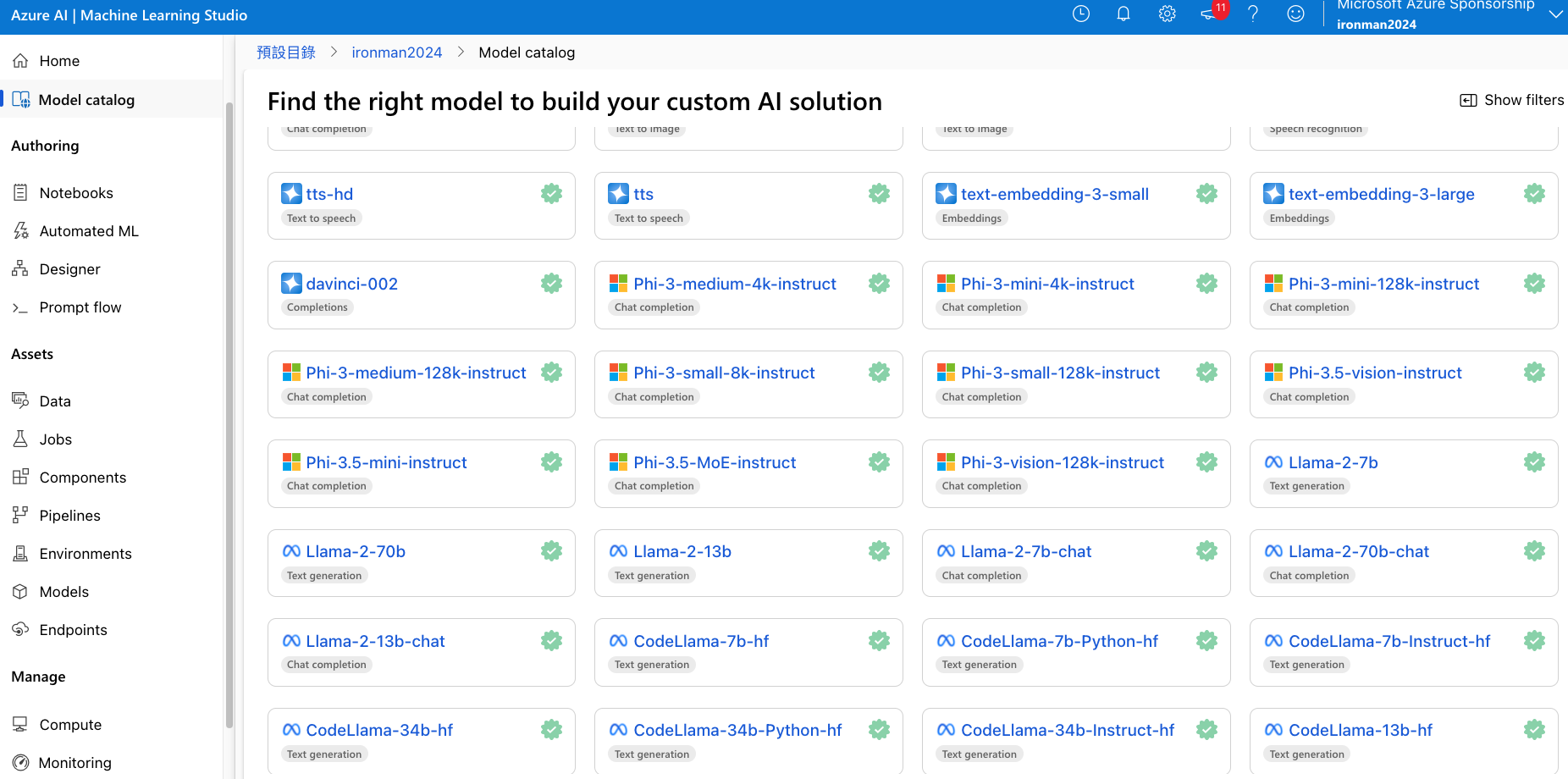Click the sidebar vertical scrollbar
Image resolution: width=1568 pixels, height=779 pixels.
[x=229, y=415]
